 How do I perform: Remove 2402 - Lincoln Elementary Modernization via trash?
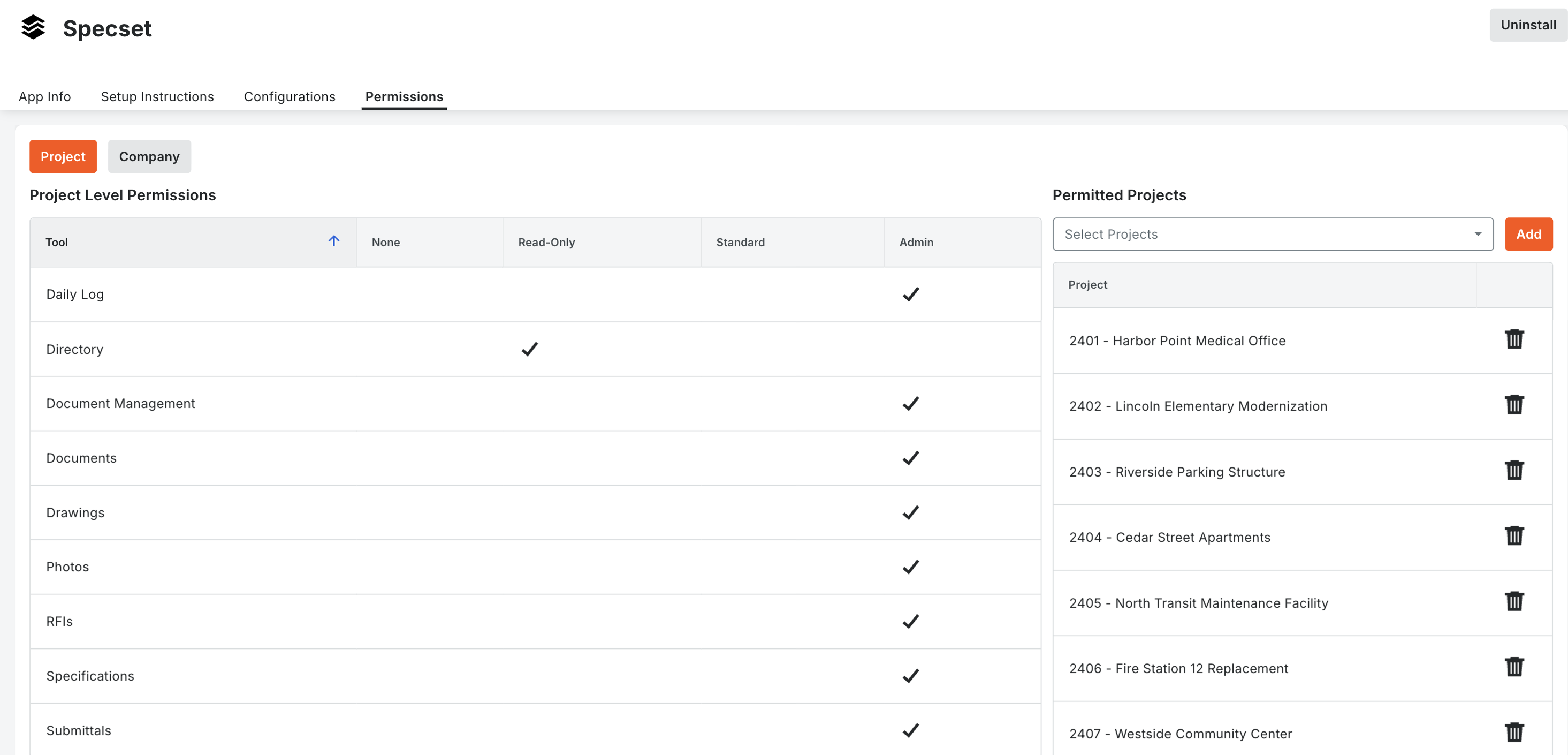(1514, 405)
